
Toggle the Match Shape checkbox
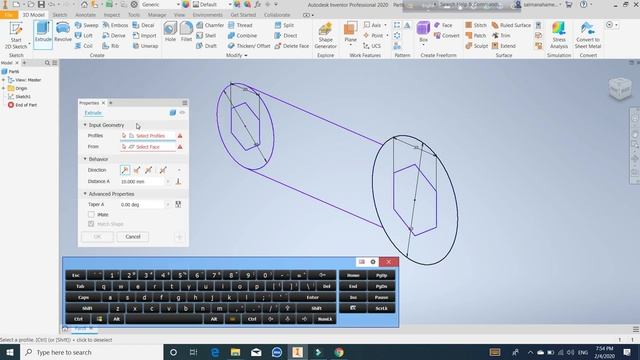click(91, 224)
